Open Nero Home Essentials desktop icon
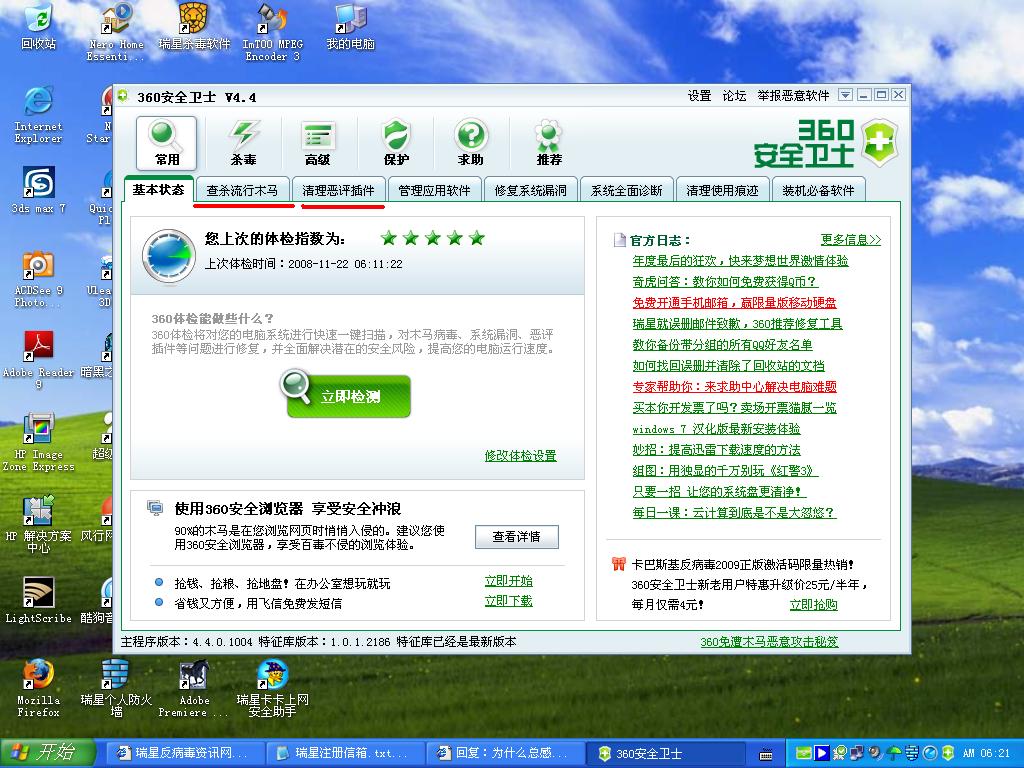The height and width of the screenshot is (768, 1024). (x=116, y=33)
